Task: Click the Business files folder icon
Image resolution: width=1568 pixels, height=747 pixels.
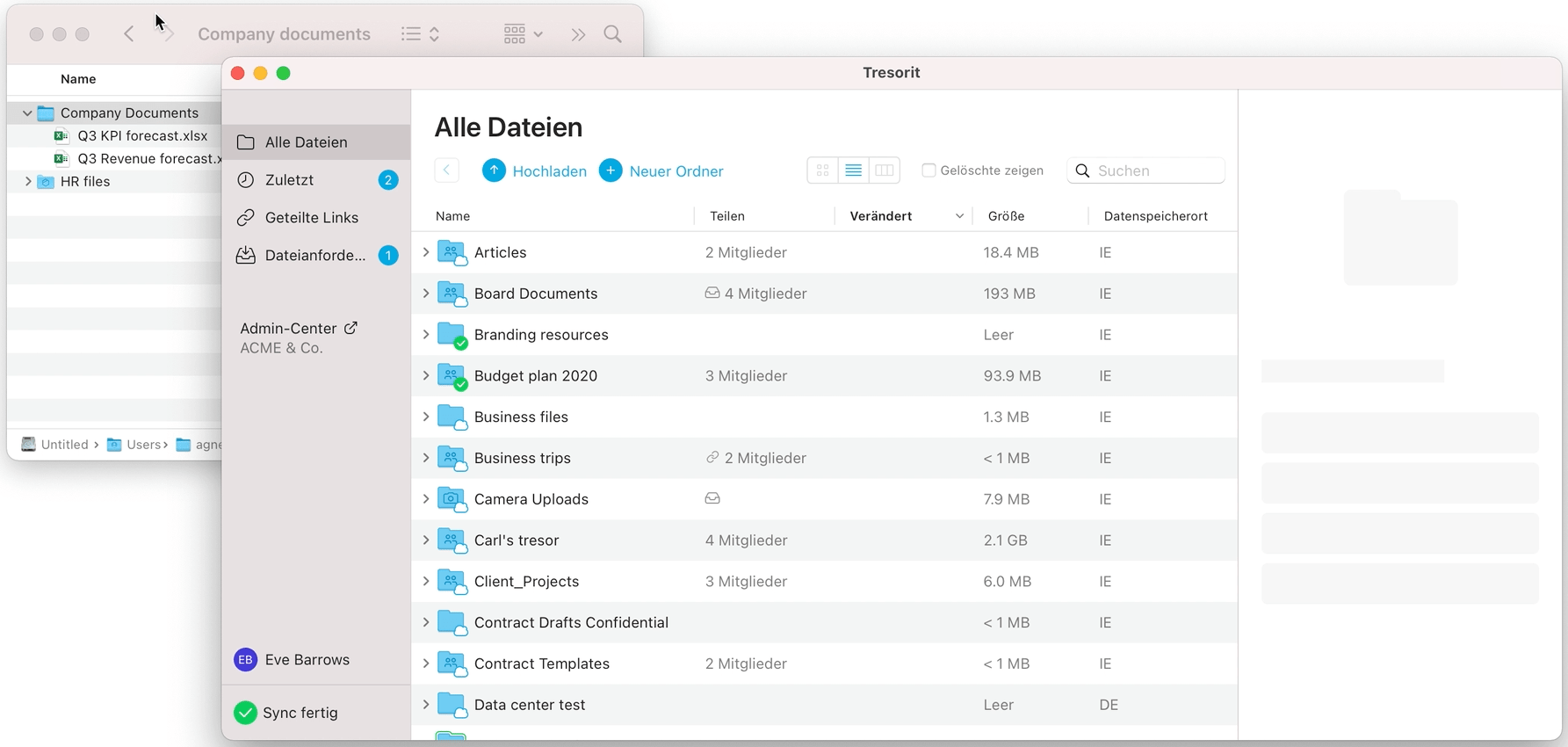Action: coord(452,417)
